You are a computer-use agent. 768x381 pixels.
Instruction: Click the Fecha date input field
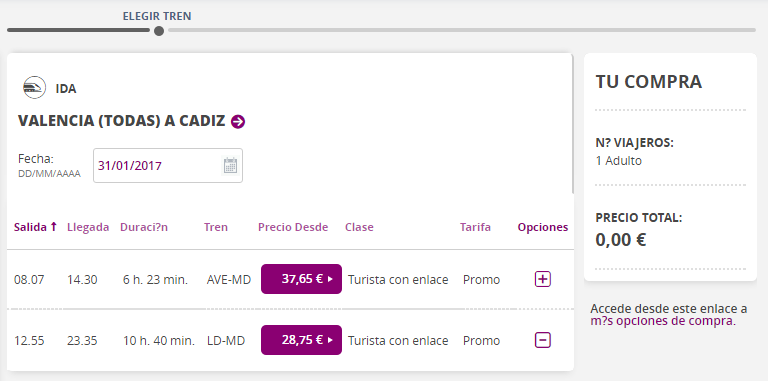pyautogui.click(x=168, y=166)
